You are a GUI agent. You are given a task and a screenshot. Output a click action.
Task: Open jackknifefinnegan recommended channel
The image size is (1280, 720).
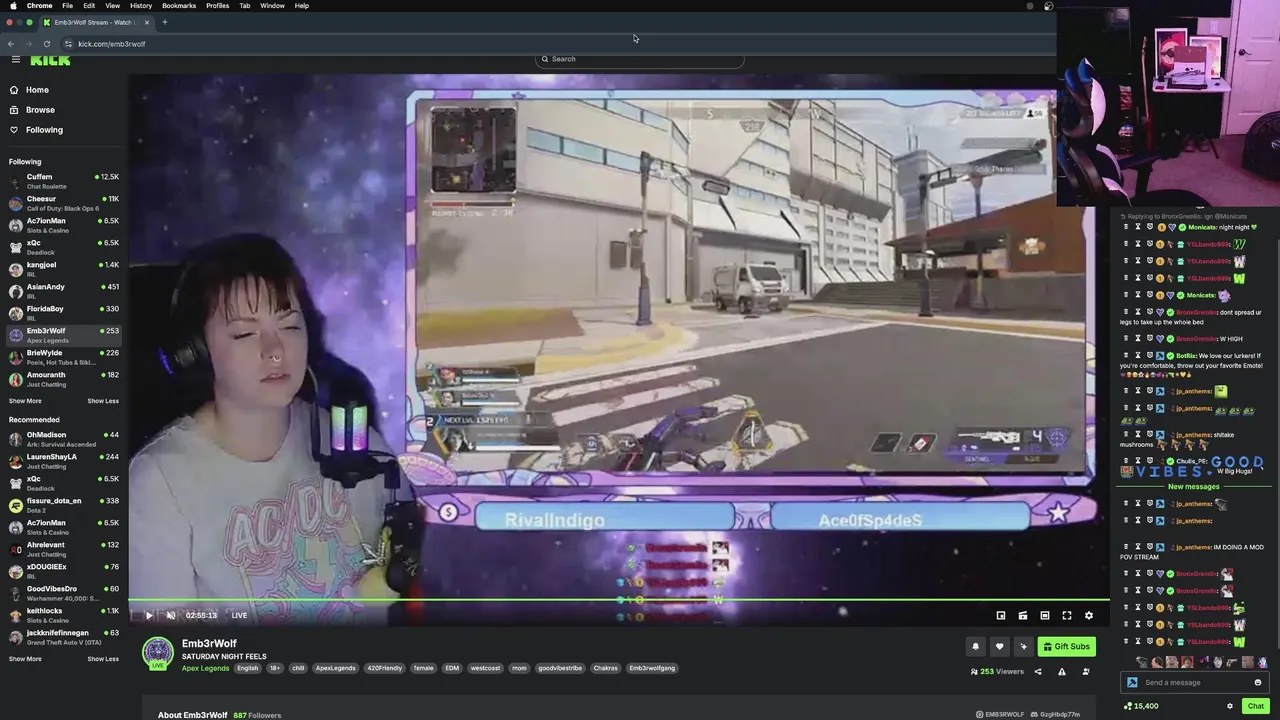click(64, 637)
